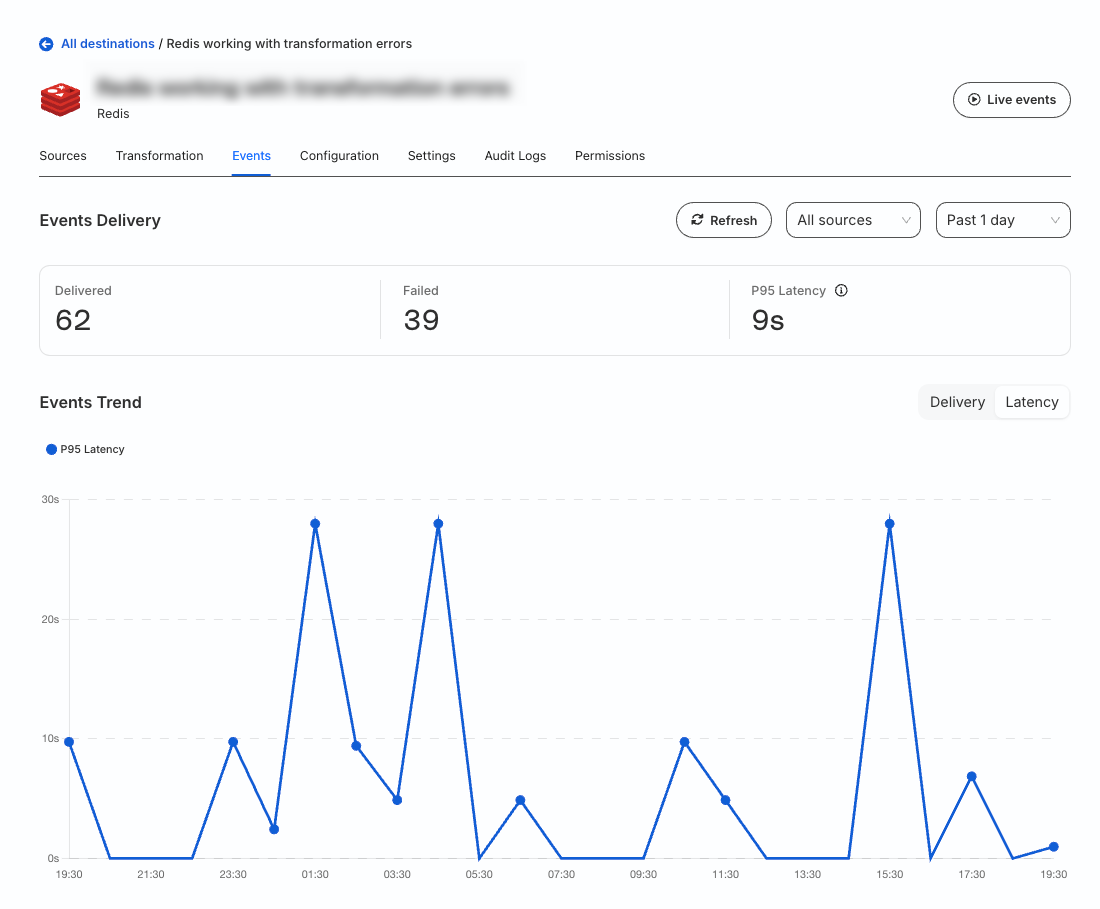Switch to the Transformation tab

coord(159,156)
